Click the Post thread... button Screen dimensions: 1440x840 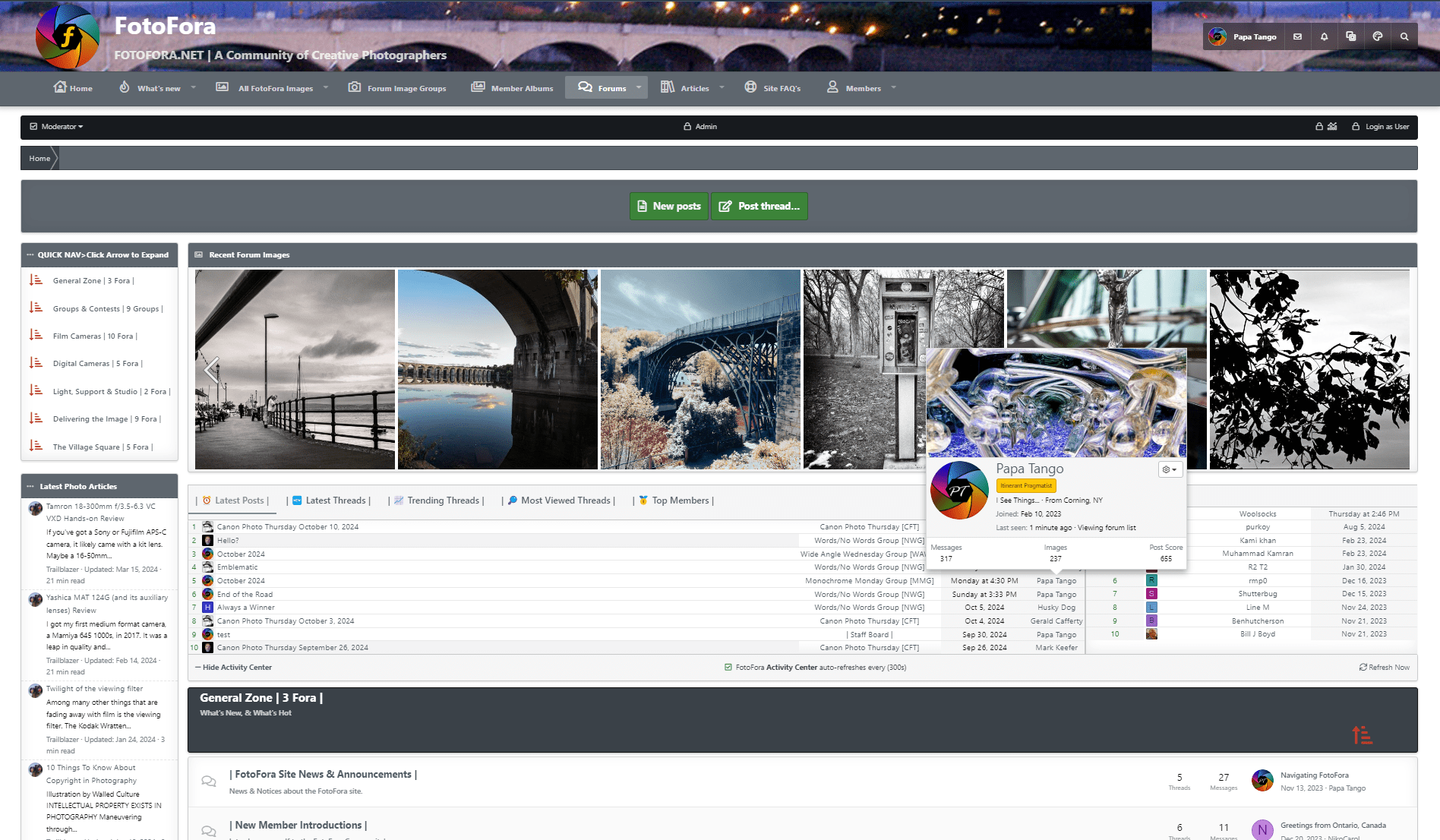pos(759,206)
